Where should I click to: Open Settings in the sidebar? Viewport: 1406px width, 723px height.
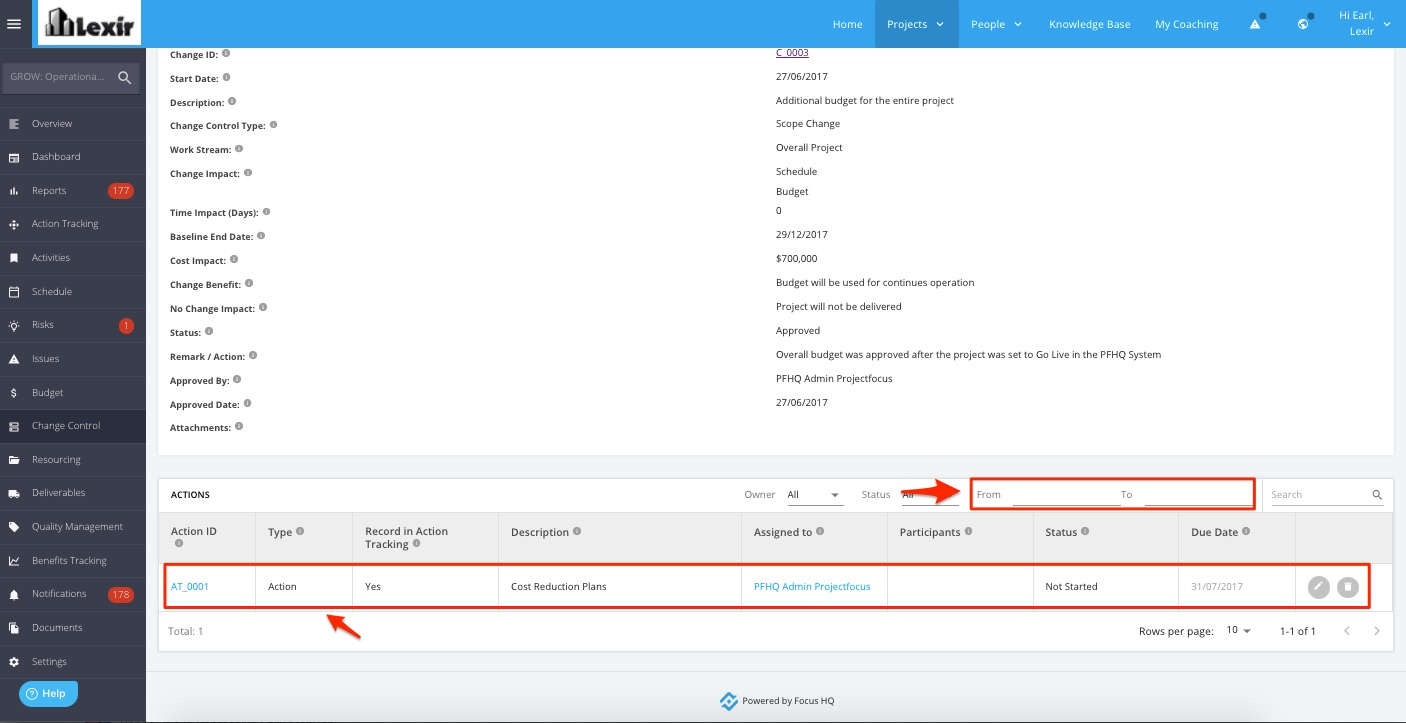[73, 662]
